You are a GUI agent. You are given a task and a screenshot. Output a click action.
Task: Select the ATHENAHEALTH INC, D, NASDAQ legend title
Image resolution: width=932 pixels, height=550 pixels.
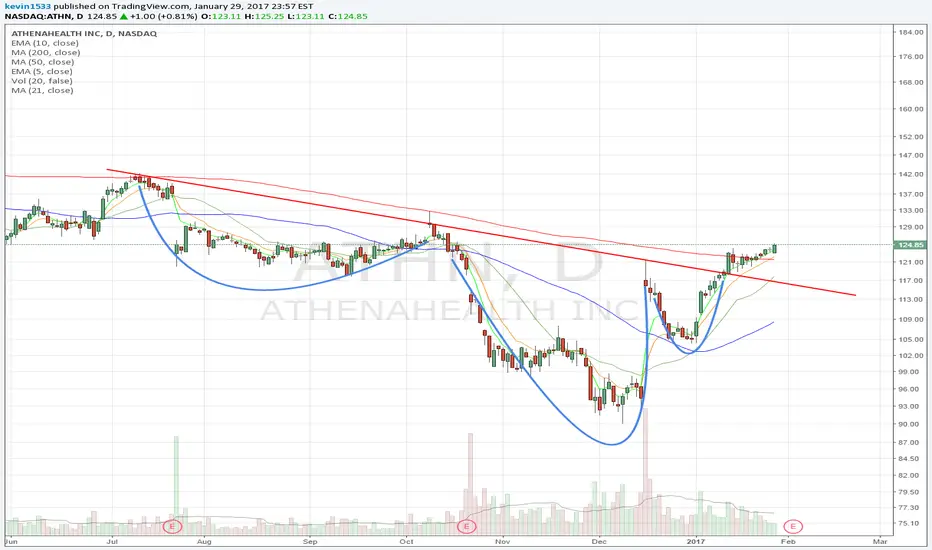84,33
